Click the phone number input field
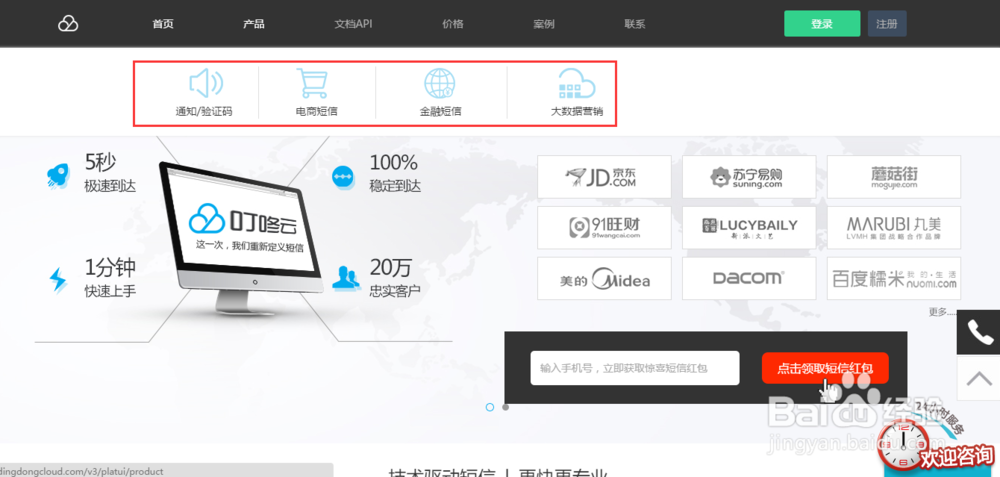The height and width of the screenshot is (477, 1000). [635, 368]
